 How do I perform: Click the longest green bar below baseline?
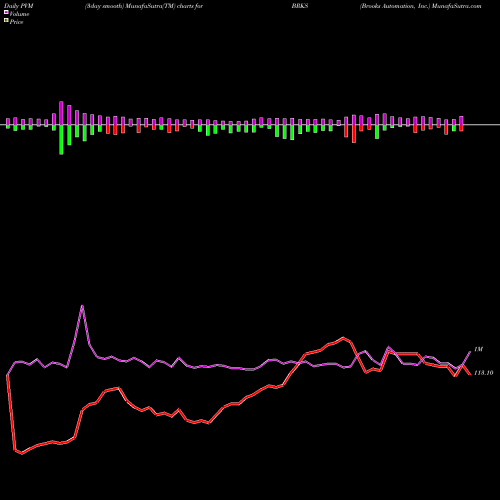pos(61,140)
